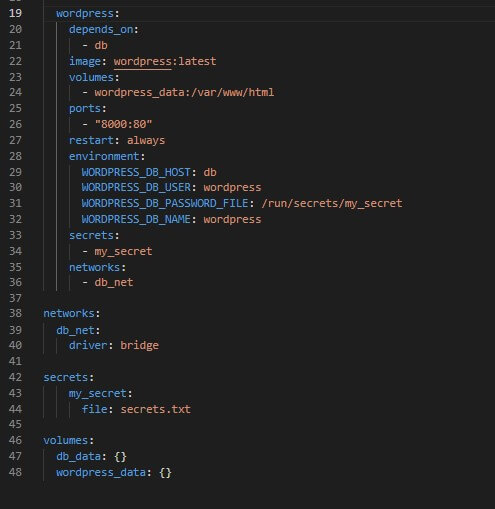The image size is (495, 509).
Task: Click line number 48 in the gutter
Action: pyautogui.click(x=15, y=472)
